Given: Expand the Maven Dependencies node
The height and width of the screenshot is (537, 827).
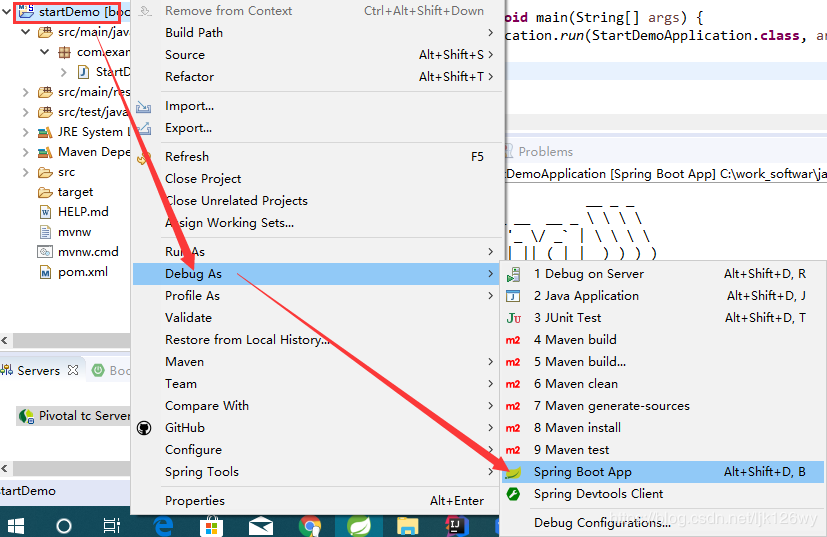Looking at the screenshot, I should coord(25,152).
